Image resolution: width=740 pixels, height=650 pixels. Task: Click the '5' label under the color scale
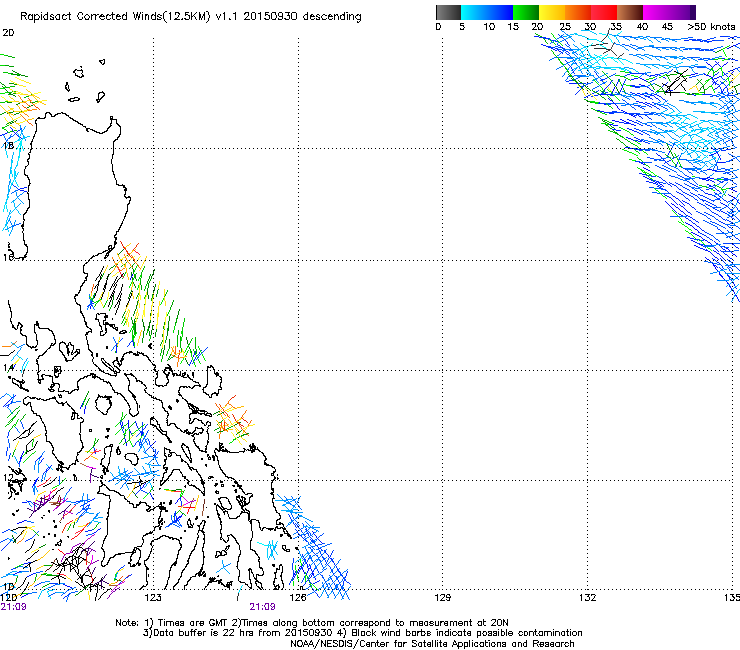[x=462, y=27]
